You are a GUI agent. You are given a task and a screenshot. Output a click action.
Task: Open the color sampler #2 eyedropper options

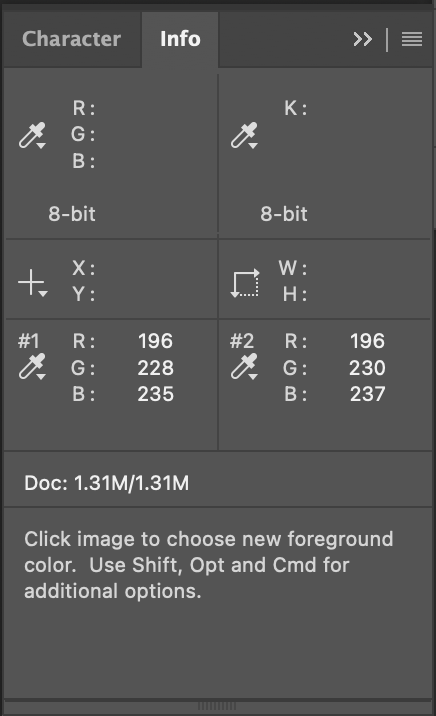point(244,366)
